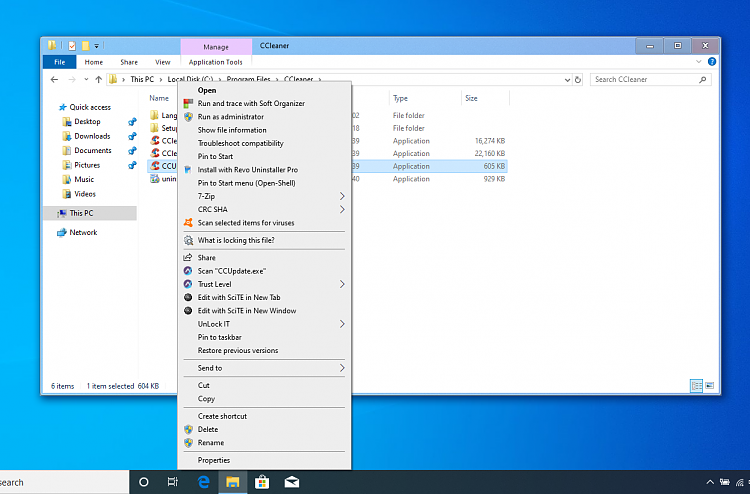Click the Up one level arrow

coord(99,80)
